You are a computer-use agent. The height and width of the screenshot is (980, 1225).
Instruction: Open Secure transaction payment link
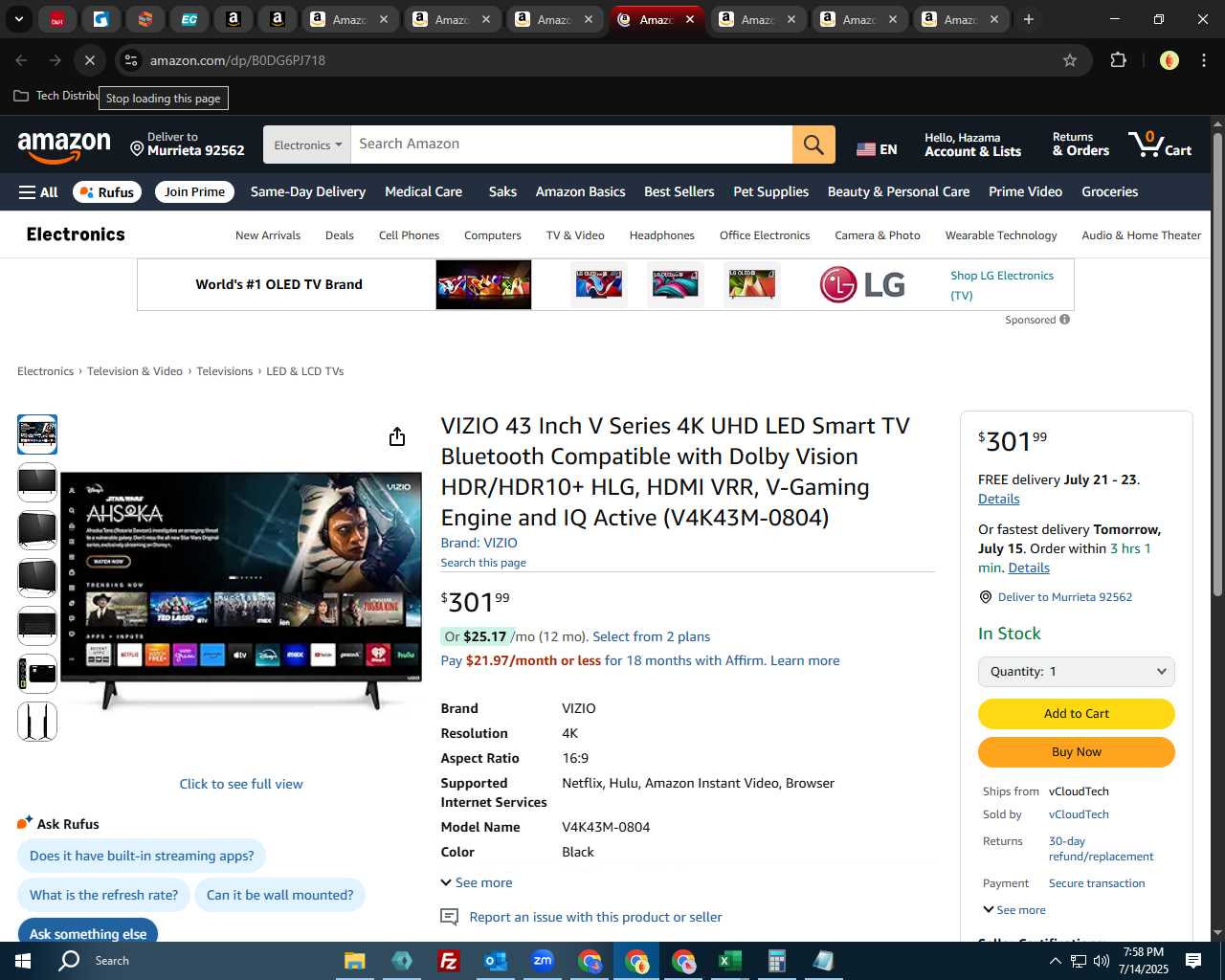[1097, 883]
